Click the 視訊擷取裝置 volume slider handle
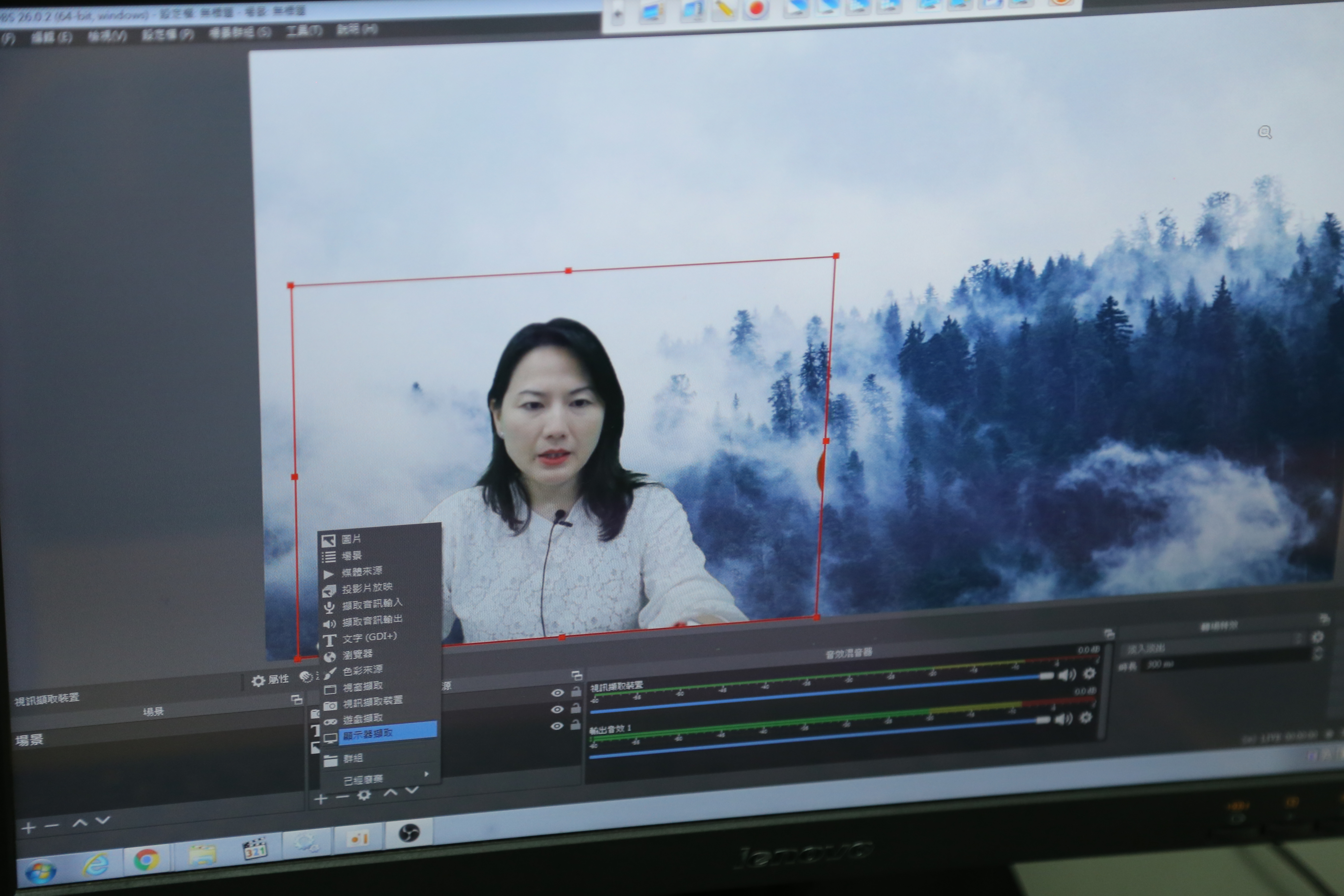This screenshot has height=896, width=1344. tap(1046, 676)
